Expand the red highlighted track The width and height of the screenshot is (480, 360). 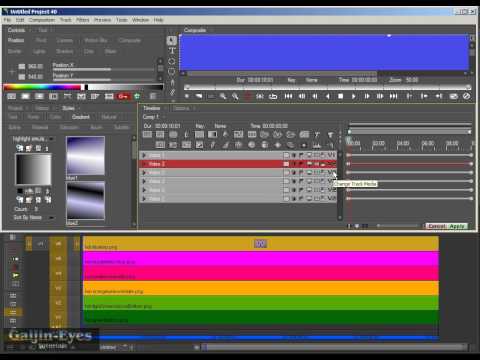click(x=144, y=164)
